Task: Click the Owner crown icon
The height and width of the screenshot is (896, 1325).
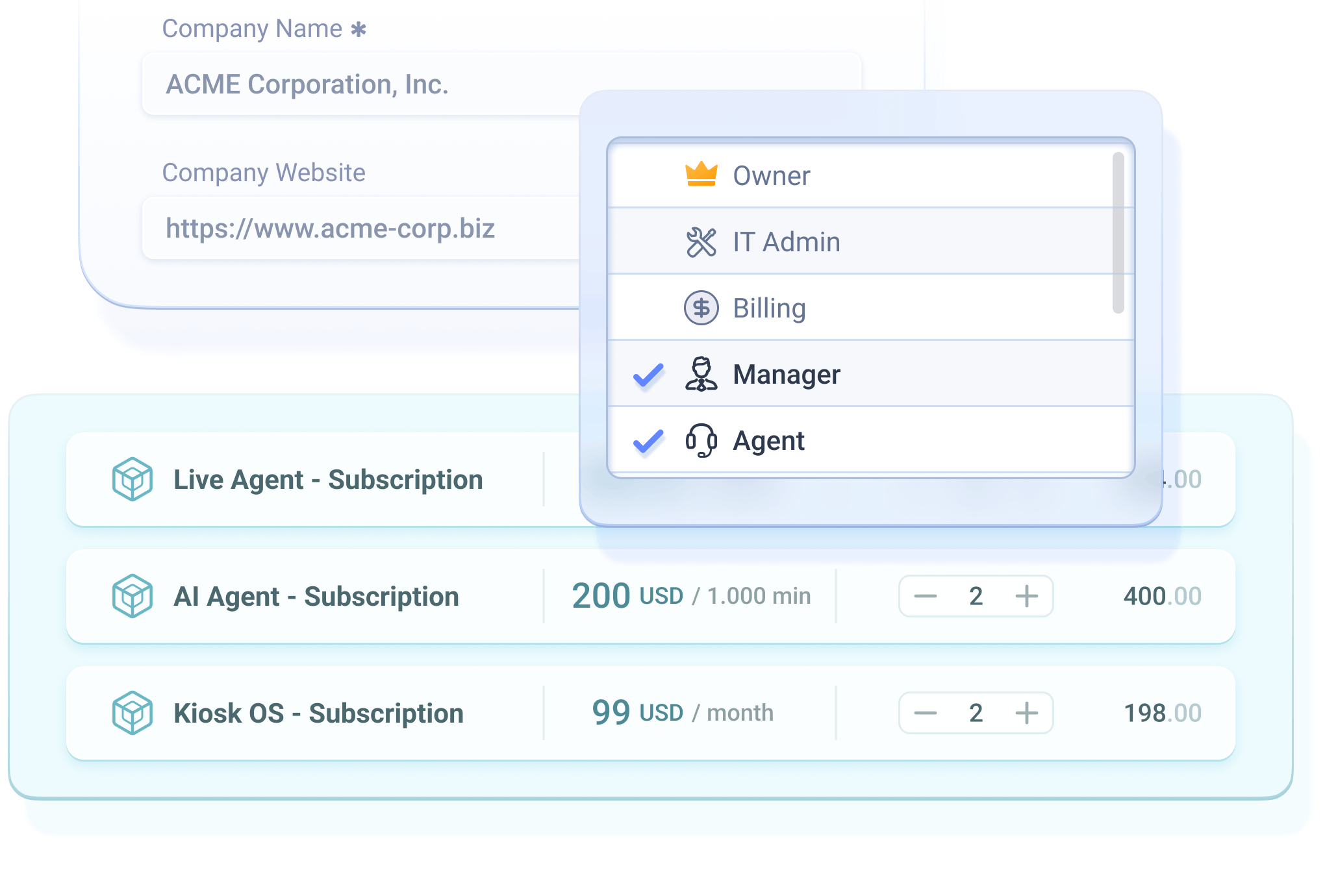Action: (x=701, y=175)
